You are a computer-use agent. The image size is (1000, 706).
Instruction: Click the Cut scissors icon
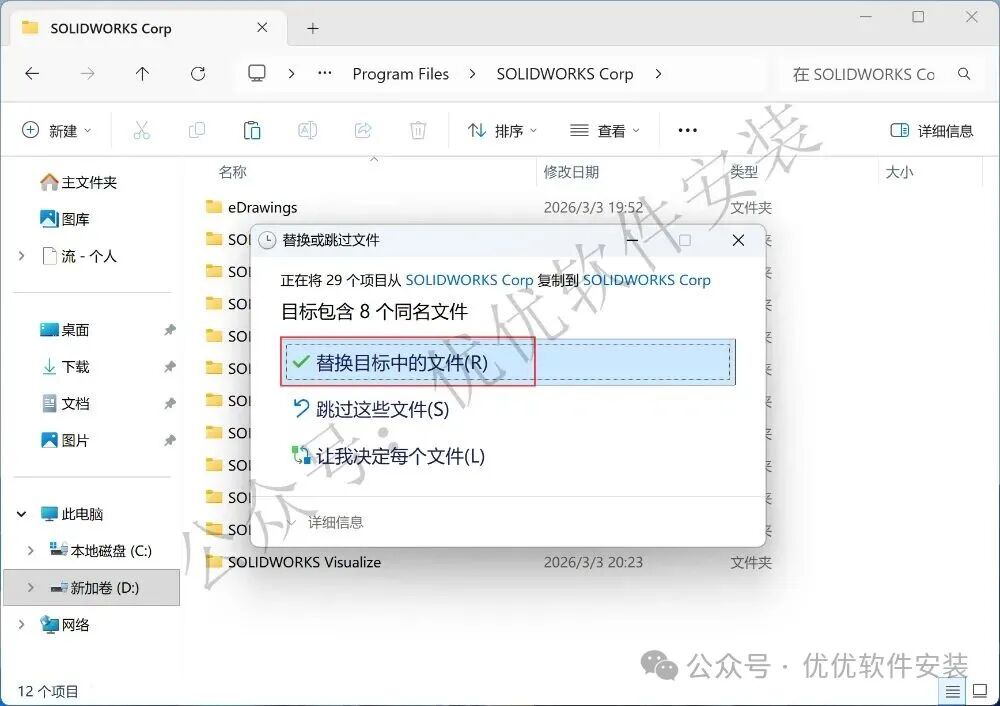tap(142, 131)
